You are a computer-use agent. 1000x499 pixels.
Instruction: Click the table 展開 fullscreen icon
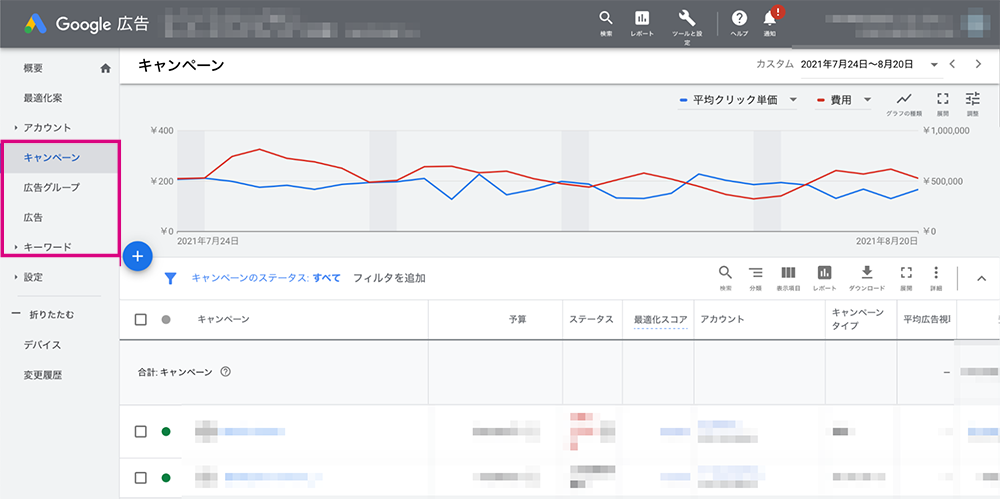point(906,273)
